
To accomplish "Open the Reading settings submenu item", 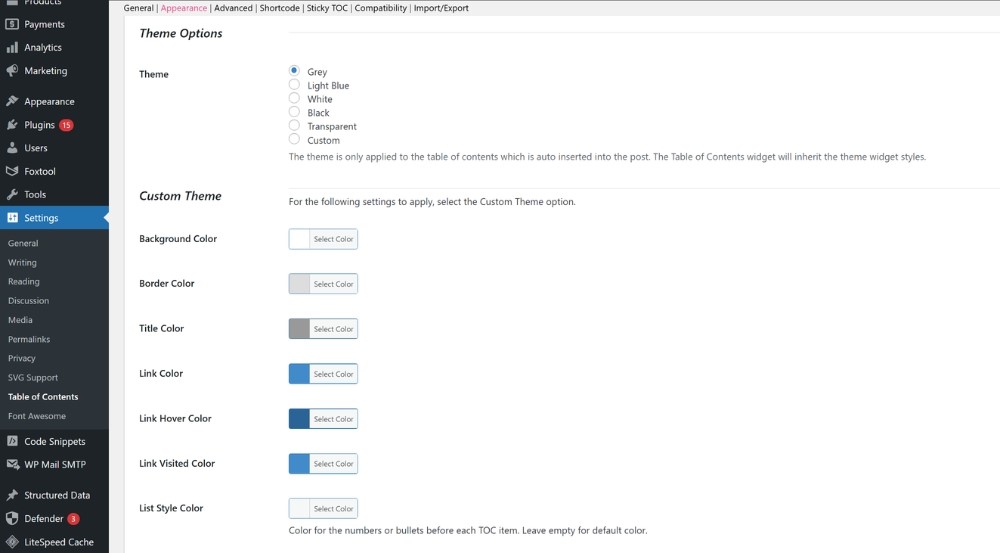I will click(x=24, y=281).
